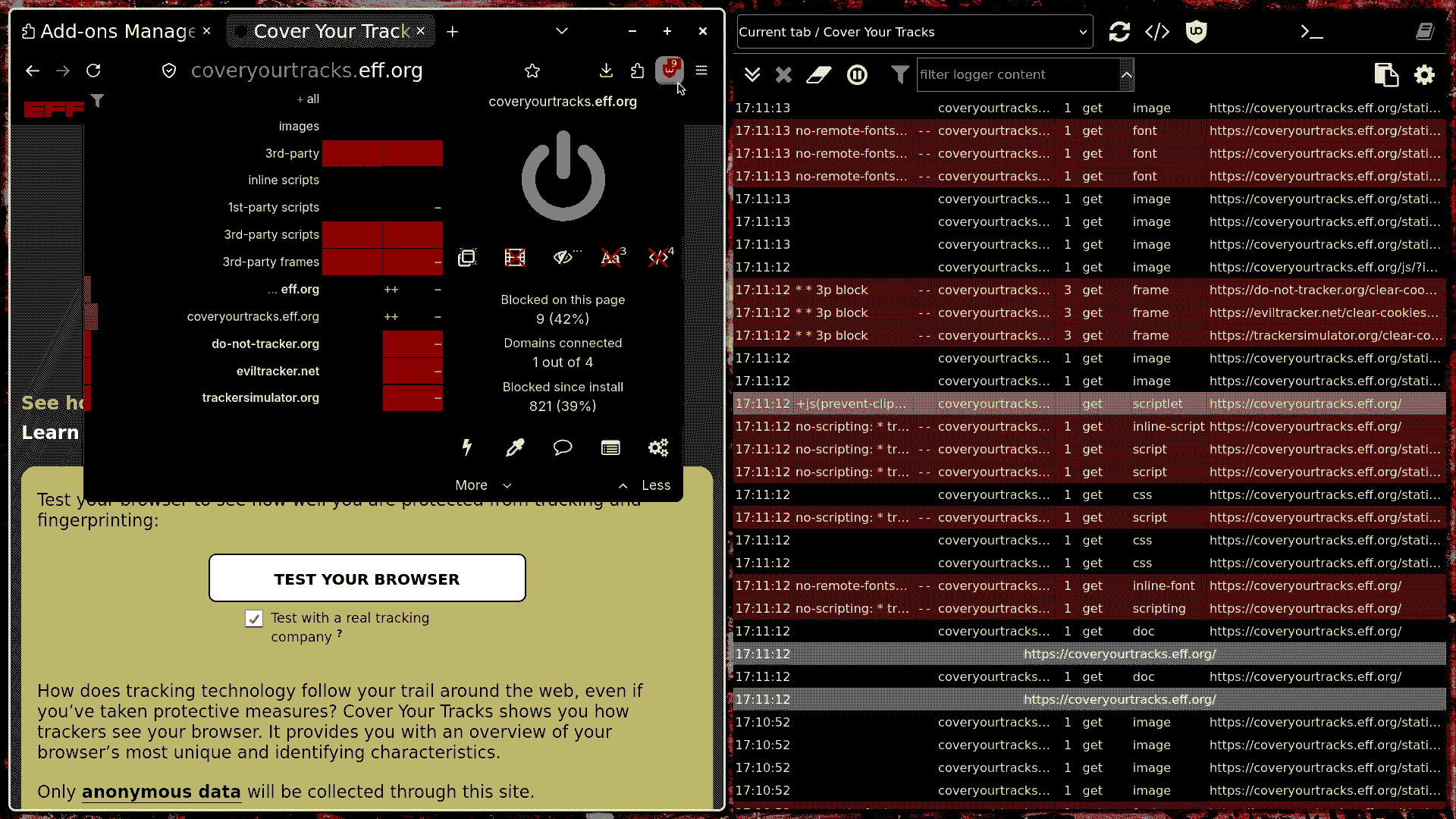Screen dimensions: 1456x819
Task: Select the inline-script log entry
Action: (1090, 427)
